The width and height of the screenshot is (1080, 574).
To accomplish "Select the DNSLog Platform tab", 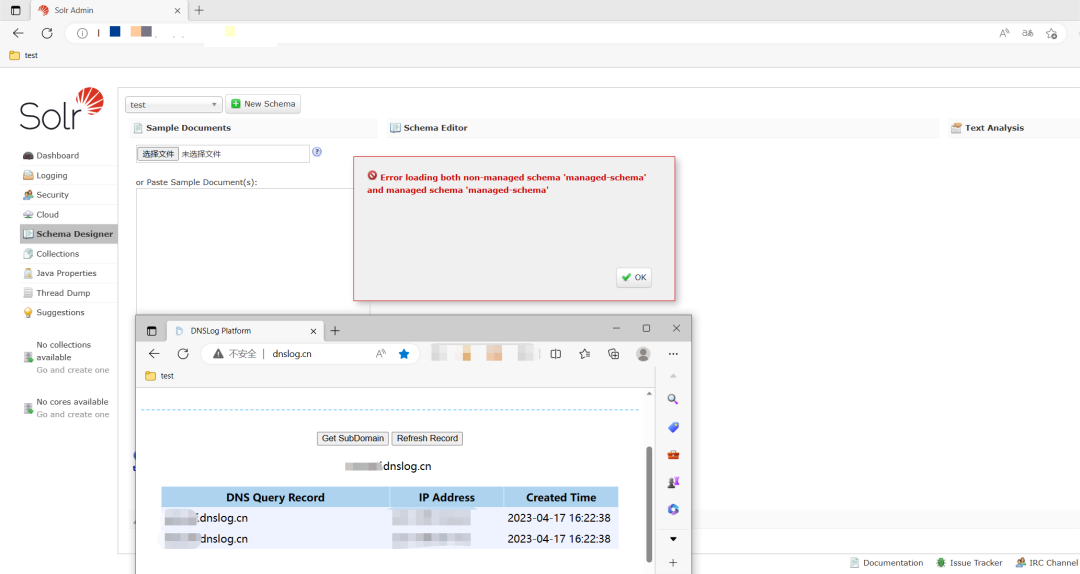I will coord(245,331).
